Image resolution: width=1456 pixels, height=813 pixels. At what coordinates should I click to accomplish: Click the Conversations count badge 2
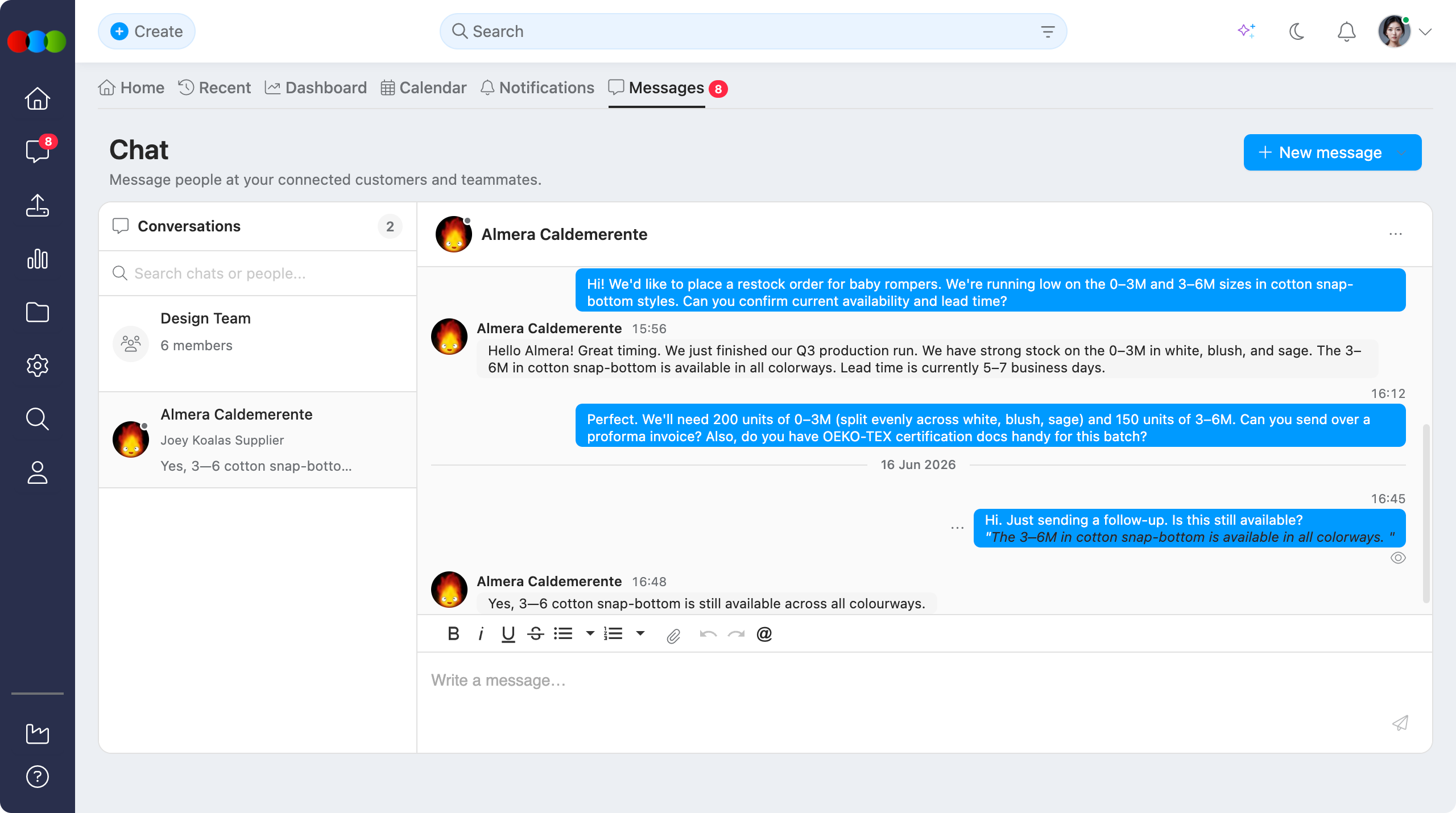pyautogui.click(x=390, y=226)
